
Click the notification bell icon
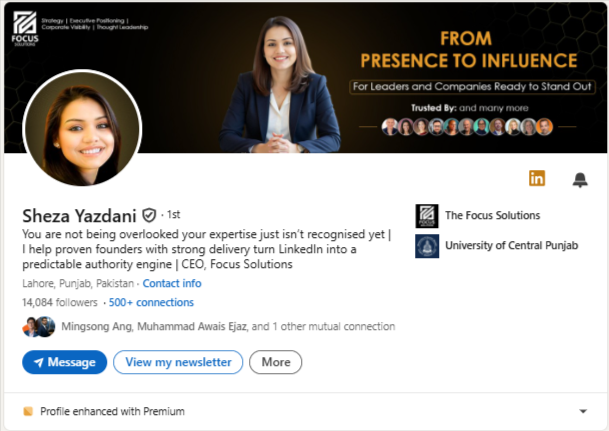(580, 179)
